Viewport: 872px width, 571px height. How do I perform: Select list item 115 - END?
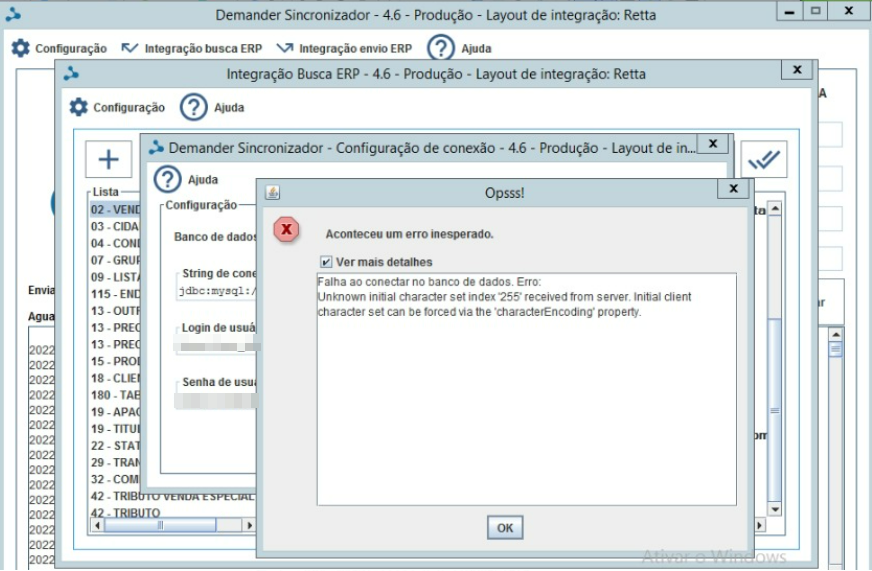point(115,294)
